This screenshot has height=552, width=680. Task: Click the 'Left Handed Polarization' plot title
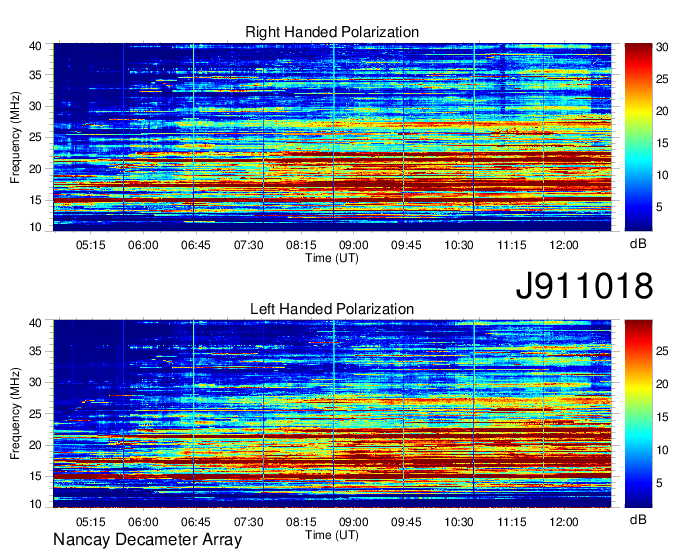[x=332, y=309]
